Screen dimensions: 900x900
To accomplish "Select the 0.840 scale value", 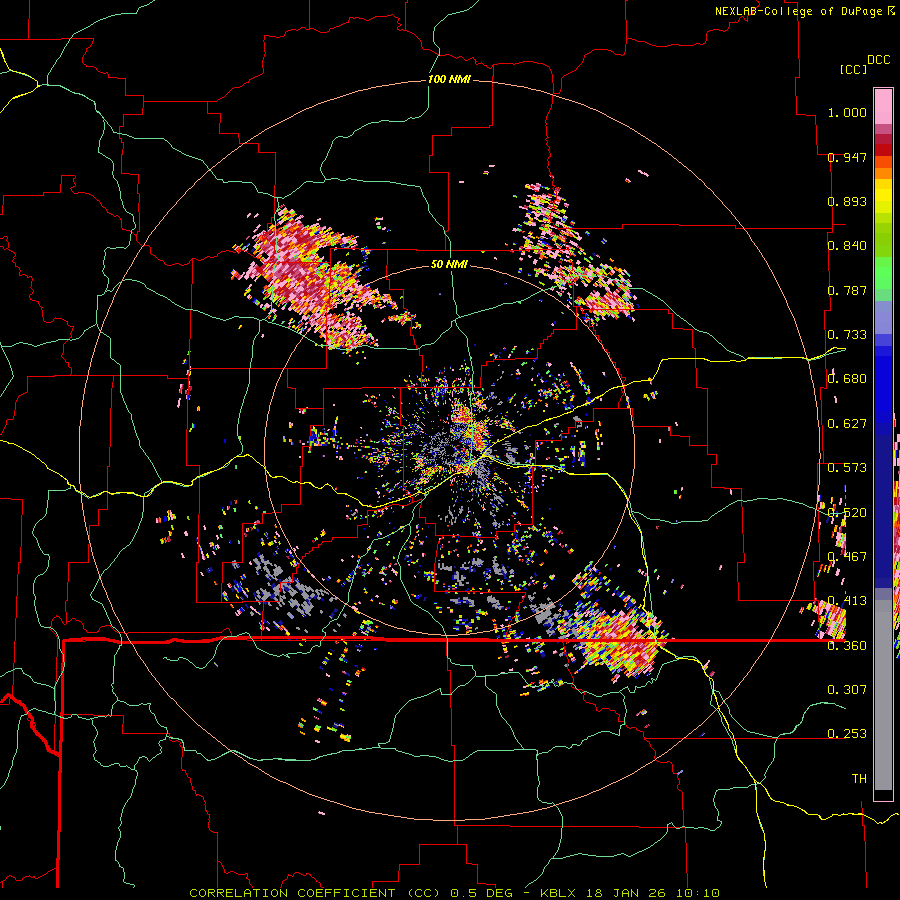I will [x=847, y=246].
